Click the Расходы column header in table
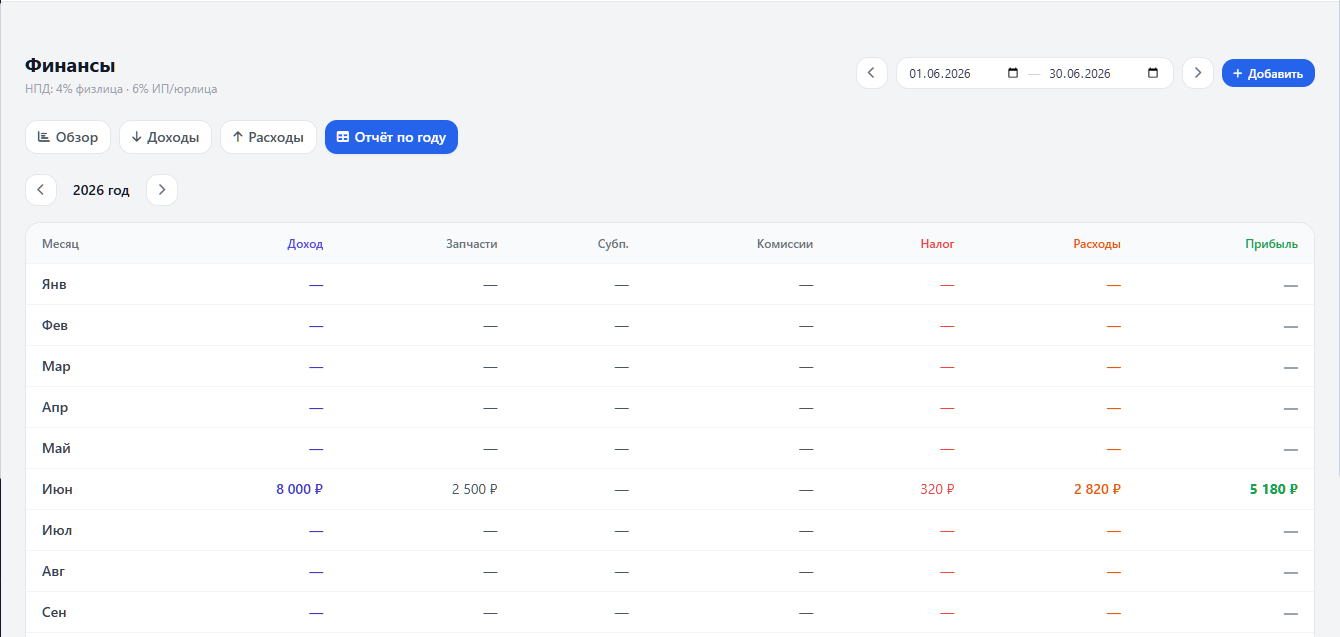The image size is (1340, 637). tap(1097, 244)
